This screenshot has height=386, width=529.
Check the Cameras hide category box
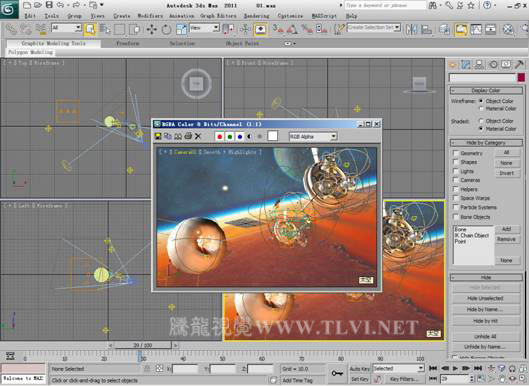point(455,180)
